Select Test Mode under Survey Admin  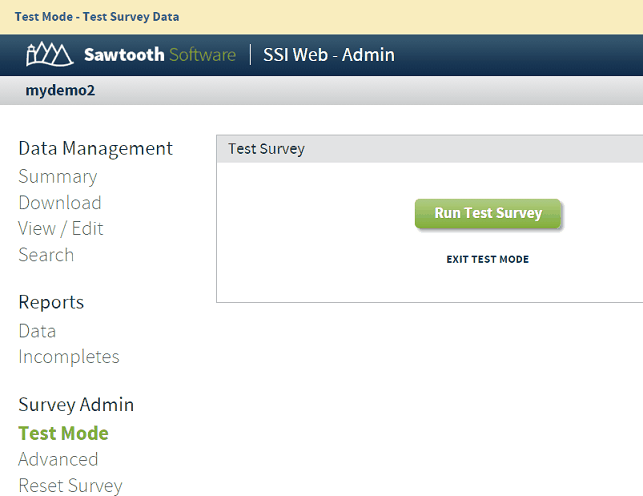64,433
